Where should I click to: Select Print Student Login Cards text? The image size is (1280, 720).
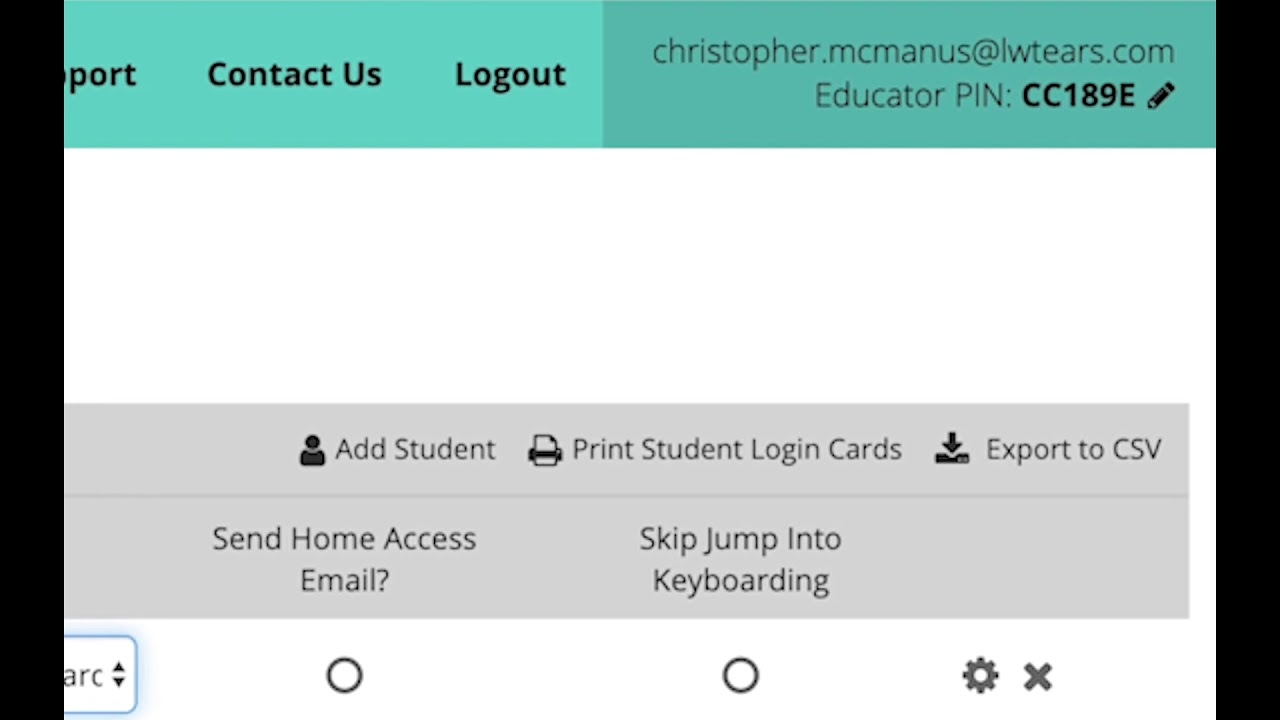tap(737, 449)
